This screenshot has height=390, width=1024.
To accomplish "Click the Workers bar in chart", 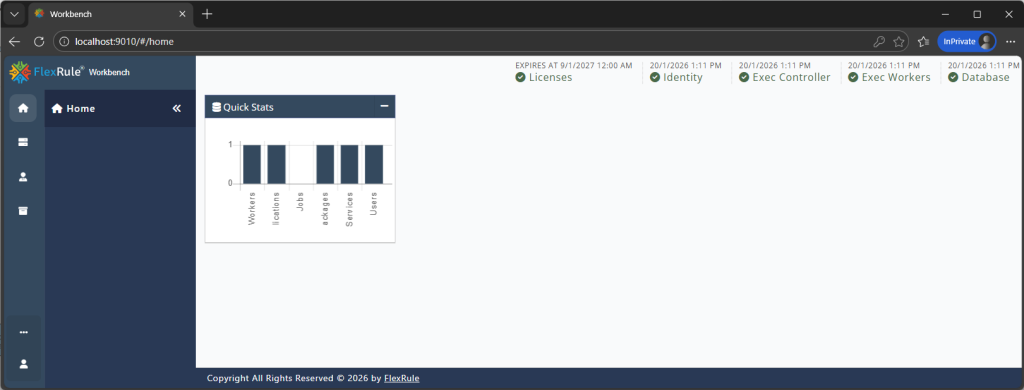I will 251,164.
